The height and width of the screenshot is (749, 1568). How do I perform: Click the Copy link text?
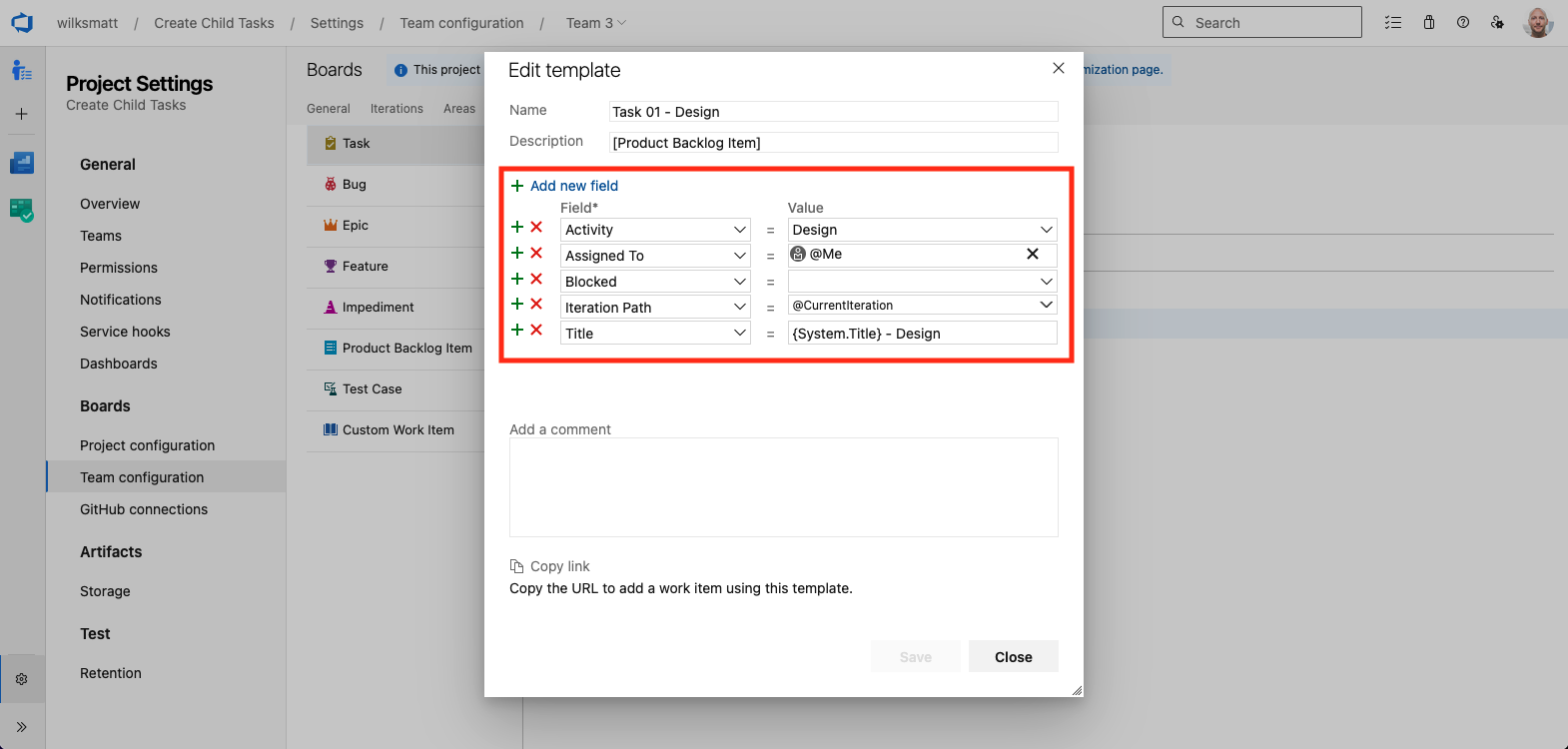click(560, 566)
